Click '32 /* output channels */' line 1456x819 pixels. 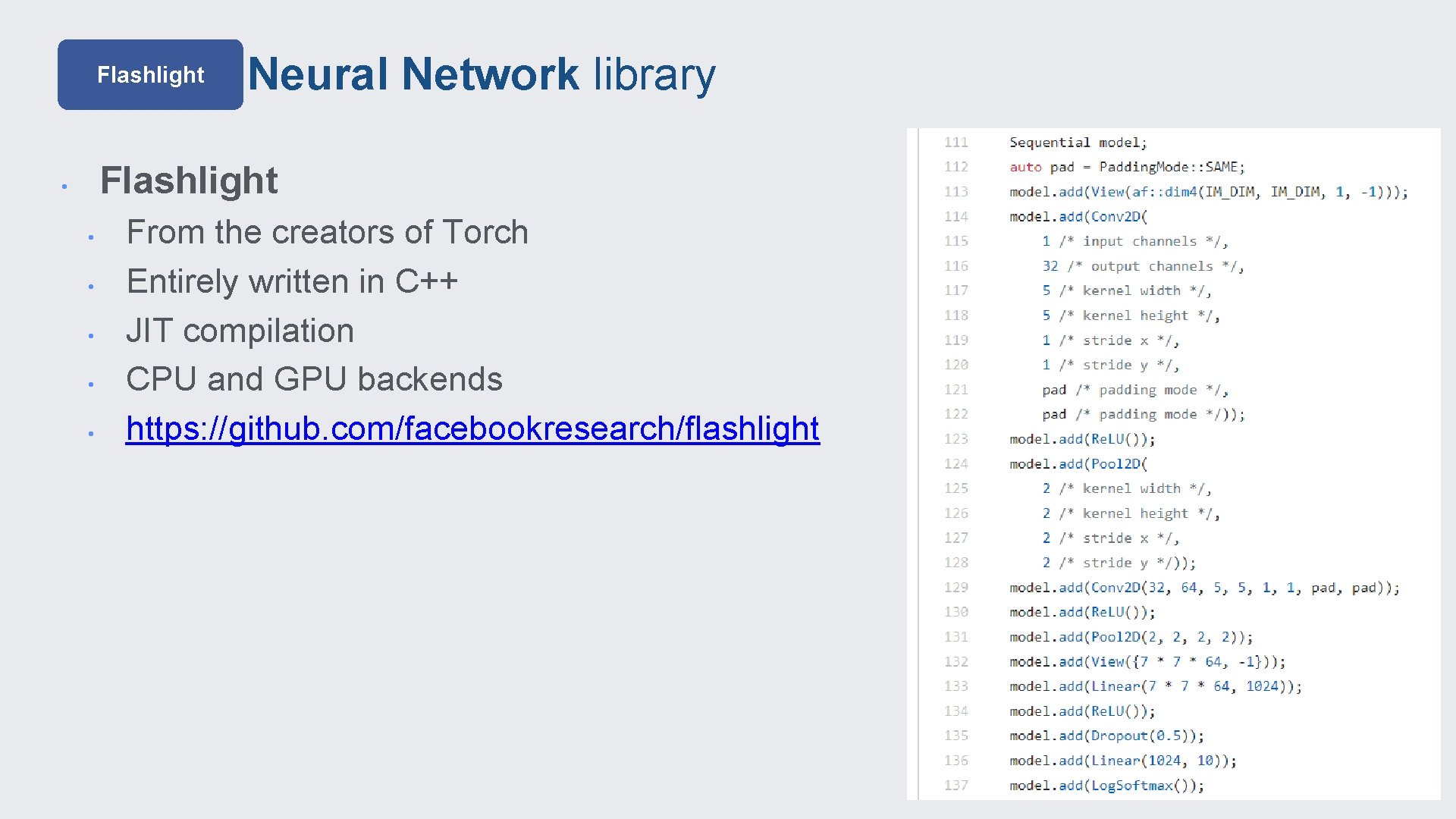coord(1143,266)
